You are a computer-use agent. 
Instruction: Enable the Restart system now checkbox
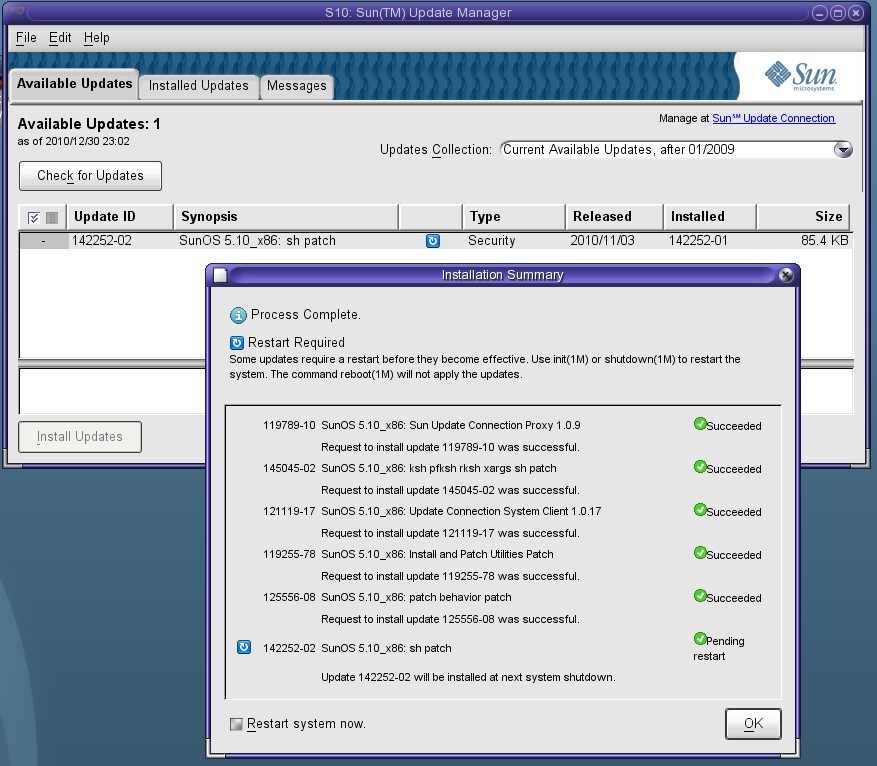pos(237,725)
